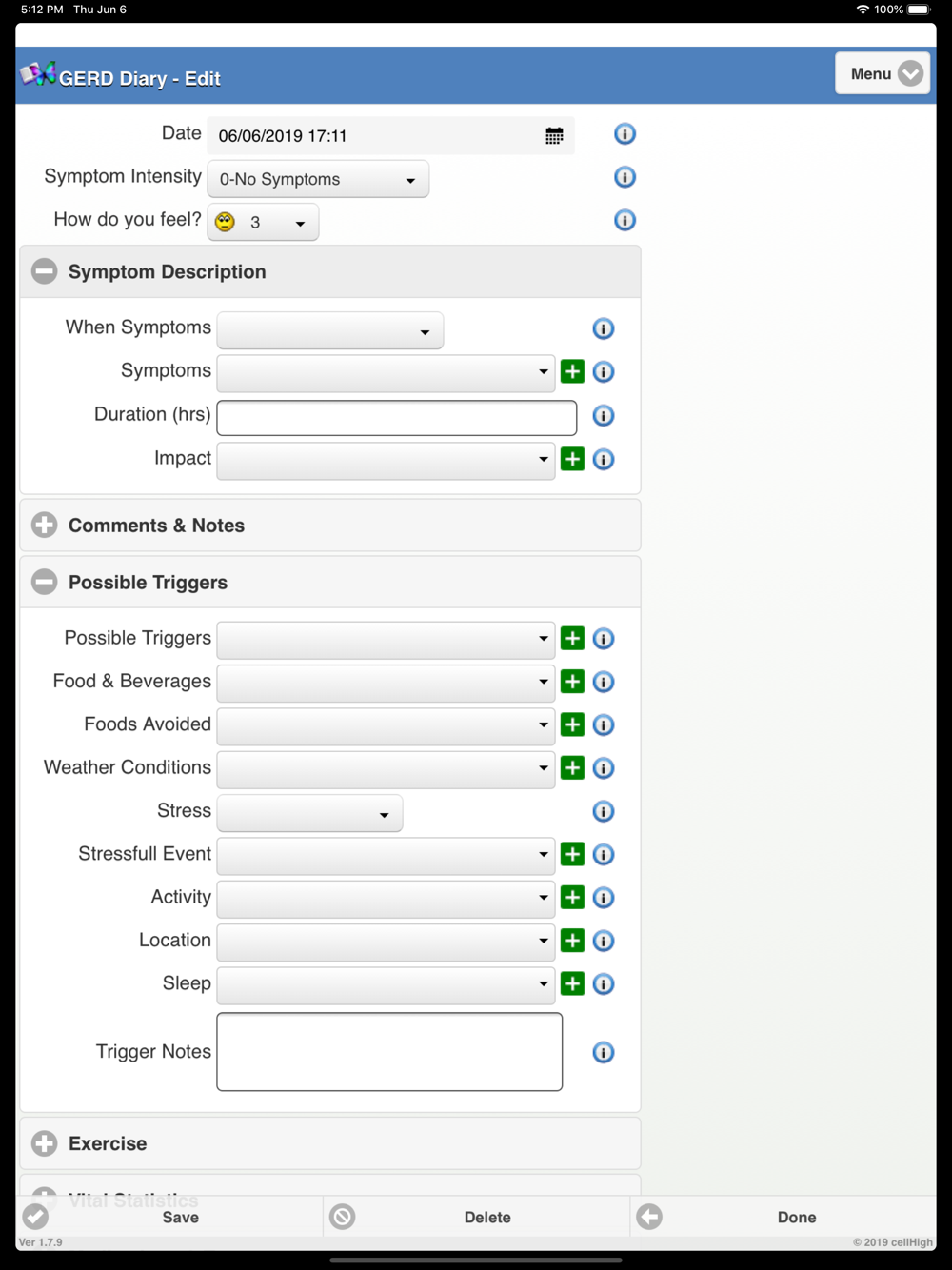Collapse the Symptom Description section
The image size is (952, 1270).
pyautogui.click(x=45, y=271)
